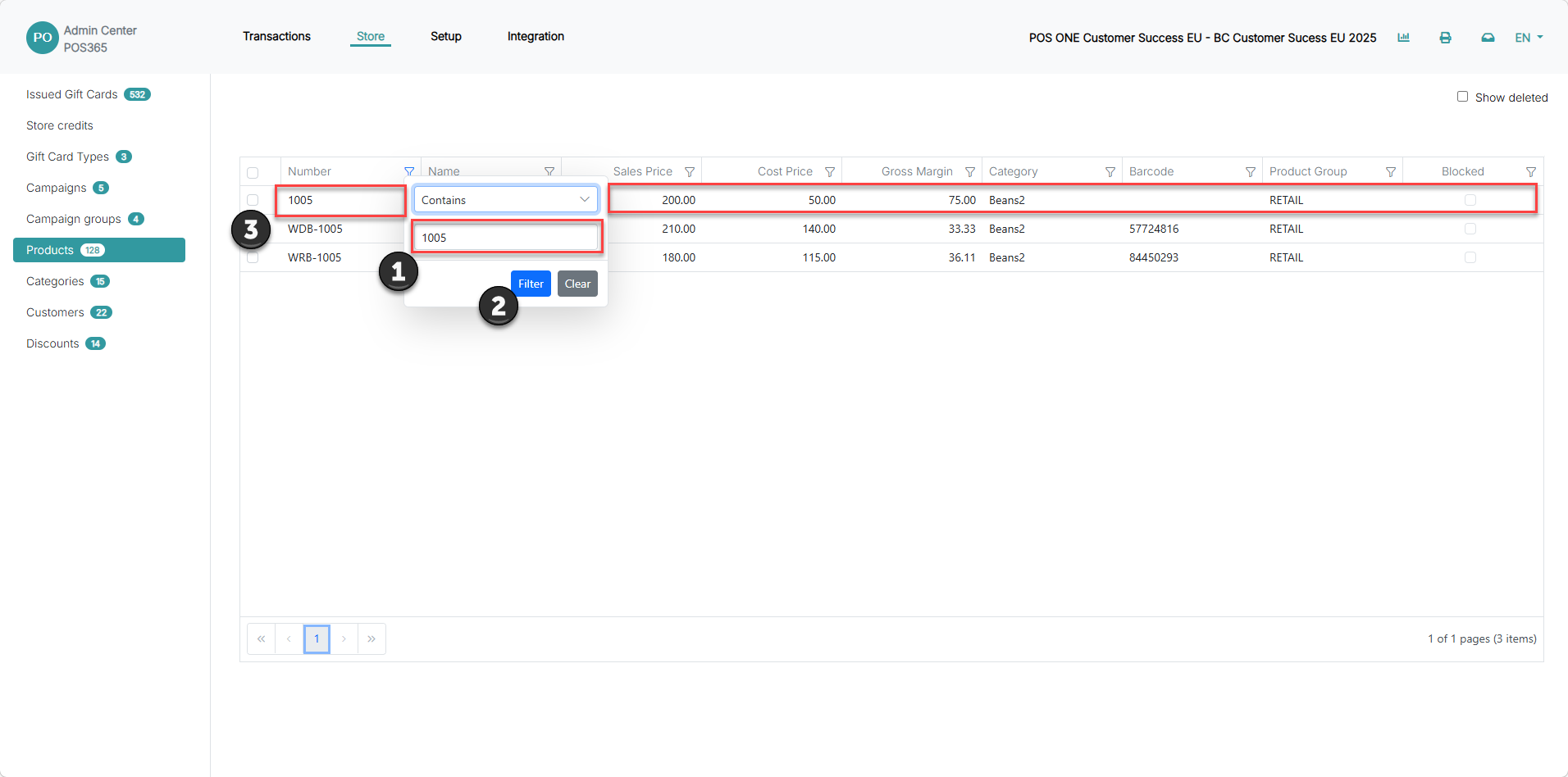Click the cloud drive icon in header
The width and height of the screenshot is (1568, 777).
coord(1488,38)
